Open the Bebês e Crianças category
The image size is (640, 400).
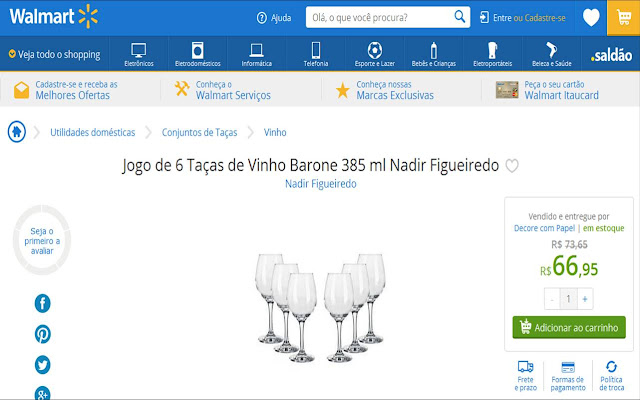point(433,54)
